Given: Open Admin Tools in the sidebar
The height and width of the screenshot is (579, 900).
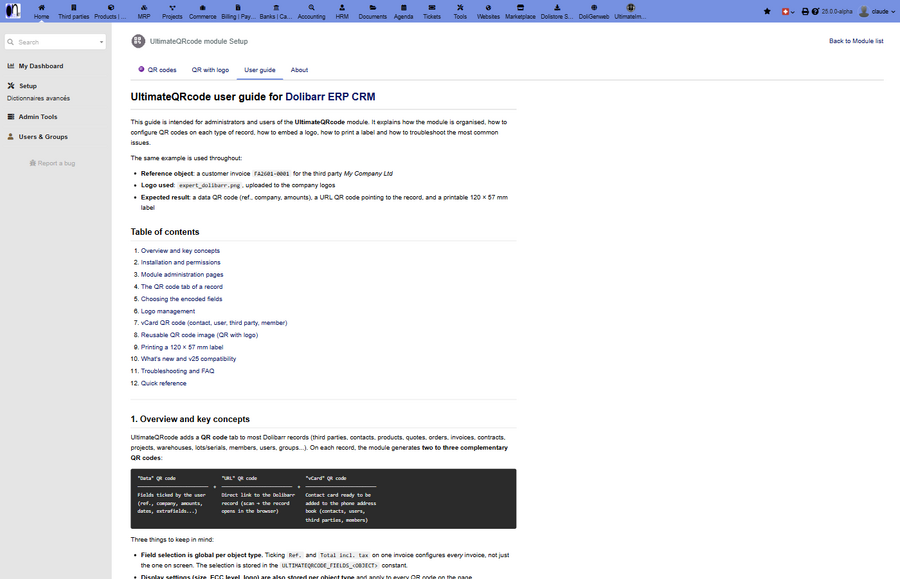Looking at the screenshot, I should [x=37, y=116].
